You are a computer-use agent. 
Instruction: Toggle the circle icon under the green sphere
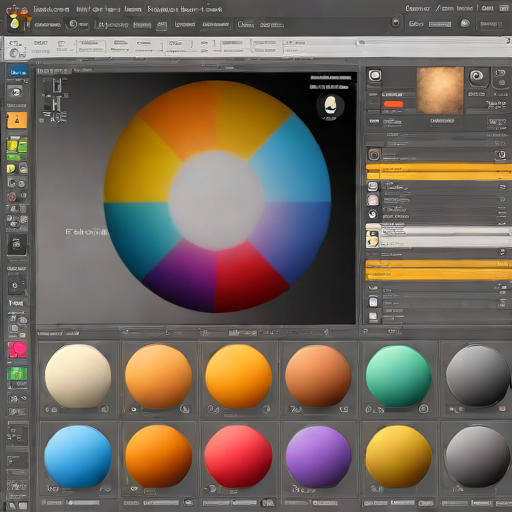click(x=423, y=408)
